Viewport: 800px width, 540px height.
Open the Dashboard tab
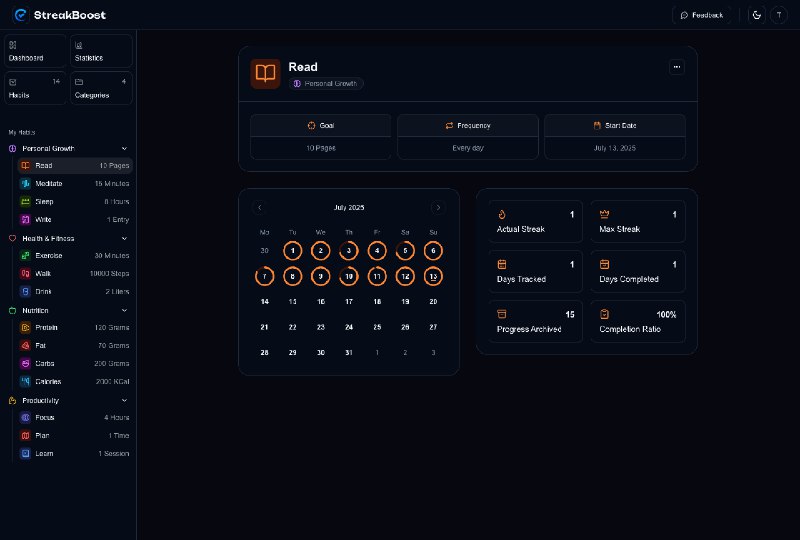tap(35, 51)
